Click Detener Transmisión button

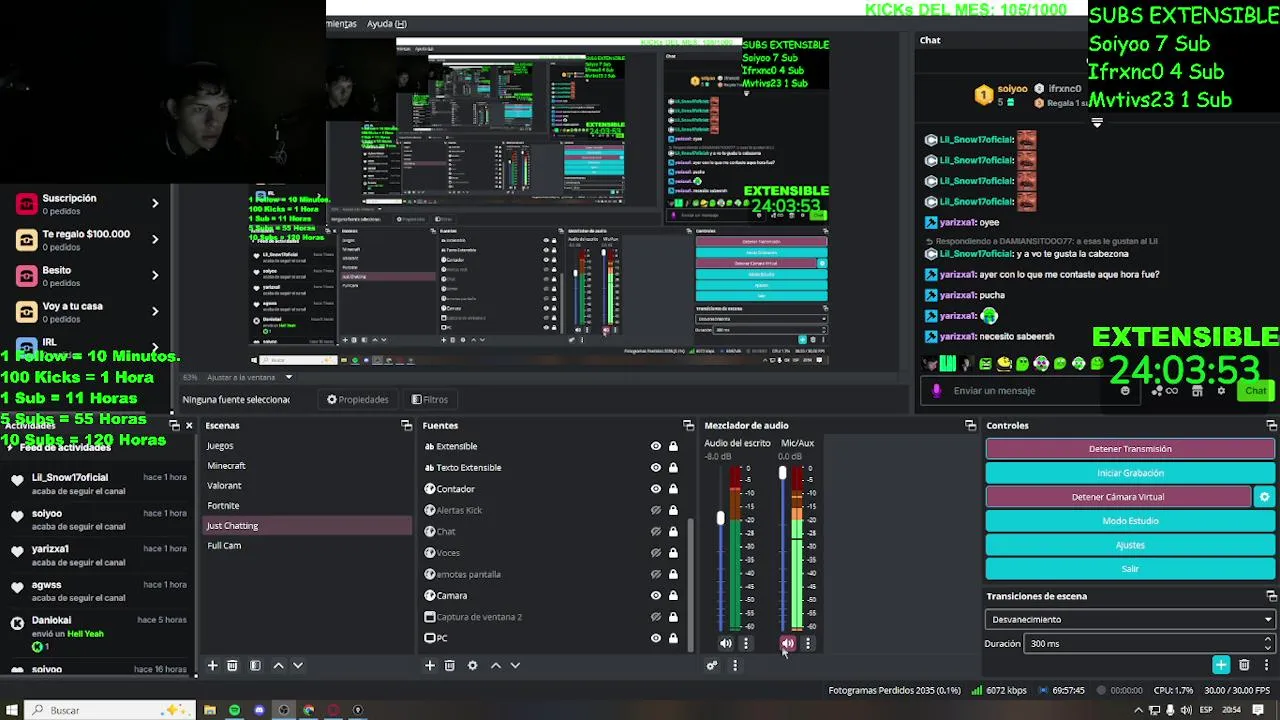1130,449
